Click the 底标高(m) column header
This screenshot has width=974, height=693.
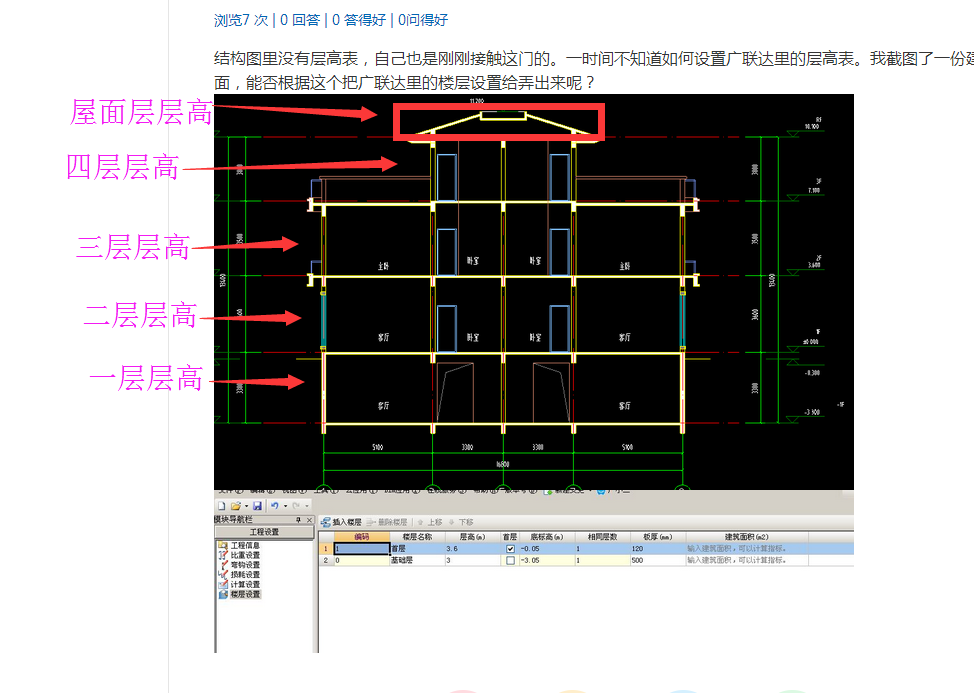(x=547, y=537)
